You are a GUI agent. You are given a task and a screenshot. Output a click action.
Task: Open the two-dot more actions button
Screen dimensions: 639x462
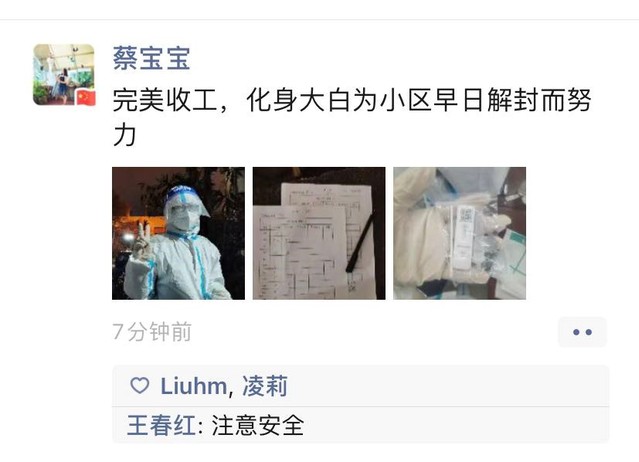pos(582,332)
